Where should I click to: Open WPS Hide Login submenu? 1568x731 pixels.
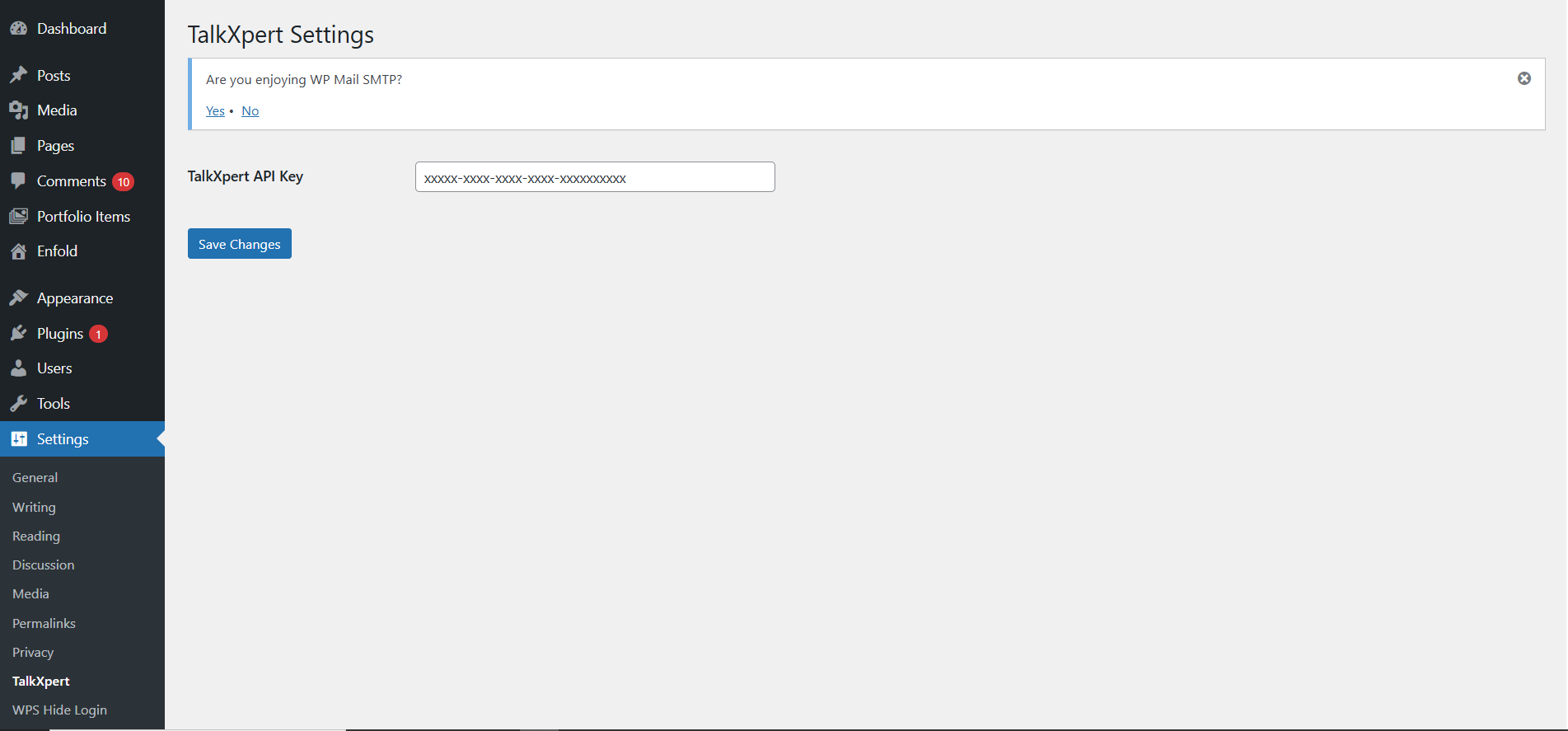tap(59, 710)
